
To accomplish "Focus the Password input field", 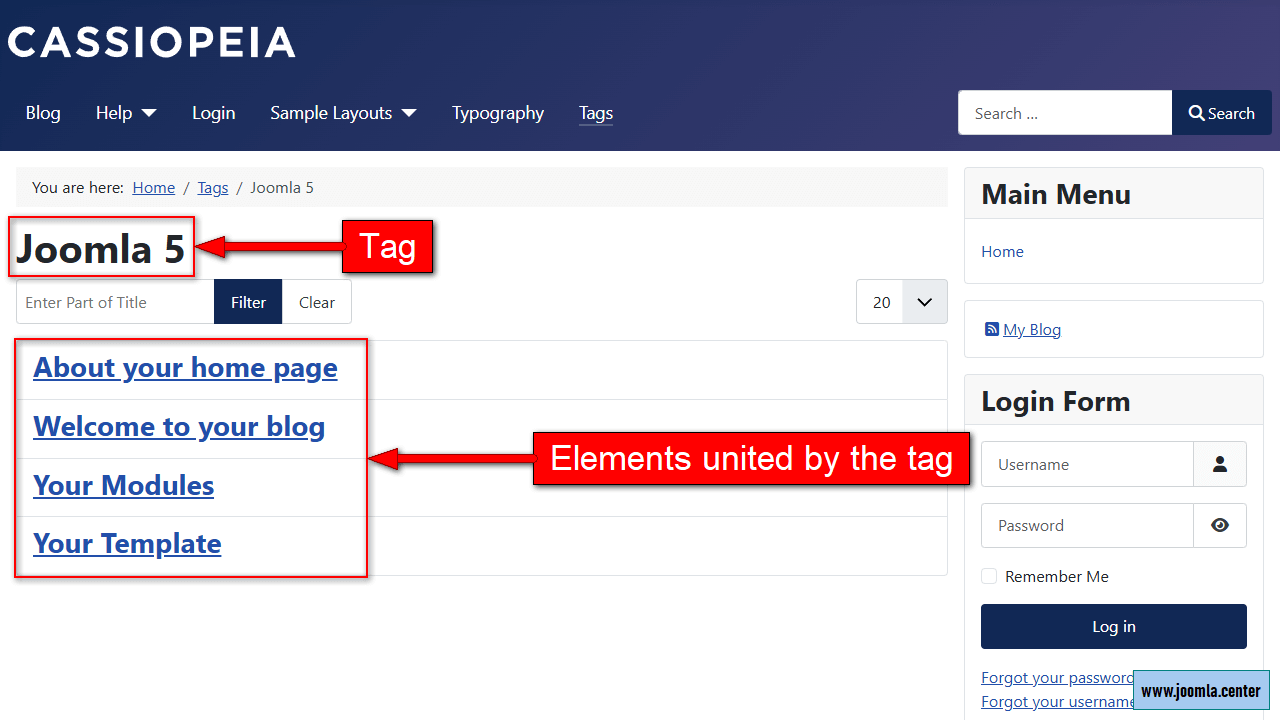I will 1087,525.
